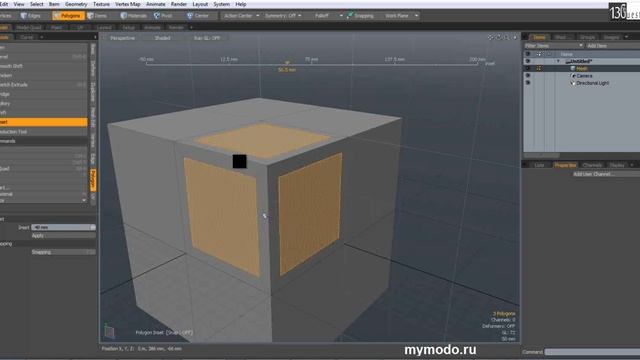Select the Thicken tool
Viewport: 640px width, 360px height.
coord(43,76)
